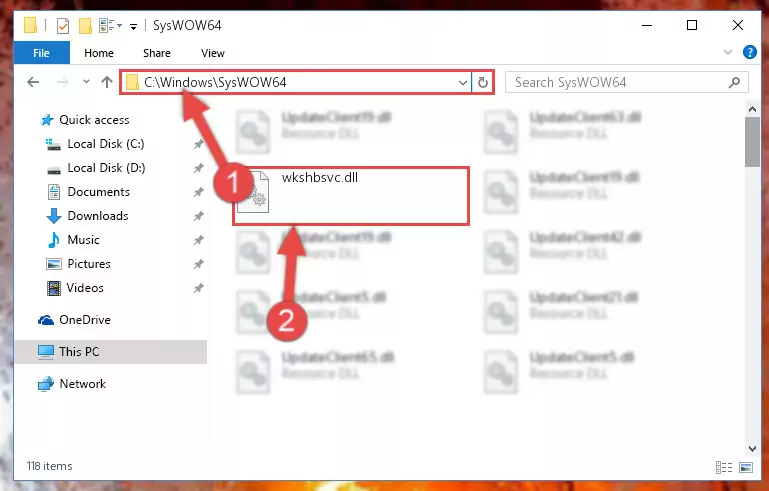The width and height of the screenshot is (769, 491).
Task: Switch to details view layout button
Action: 724,467
